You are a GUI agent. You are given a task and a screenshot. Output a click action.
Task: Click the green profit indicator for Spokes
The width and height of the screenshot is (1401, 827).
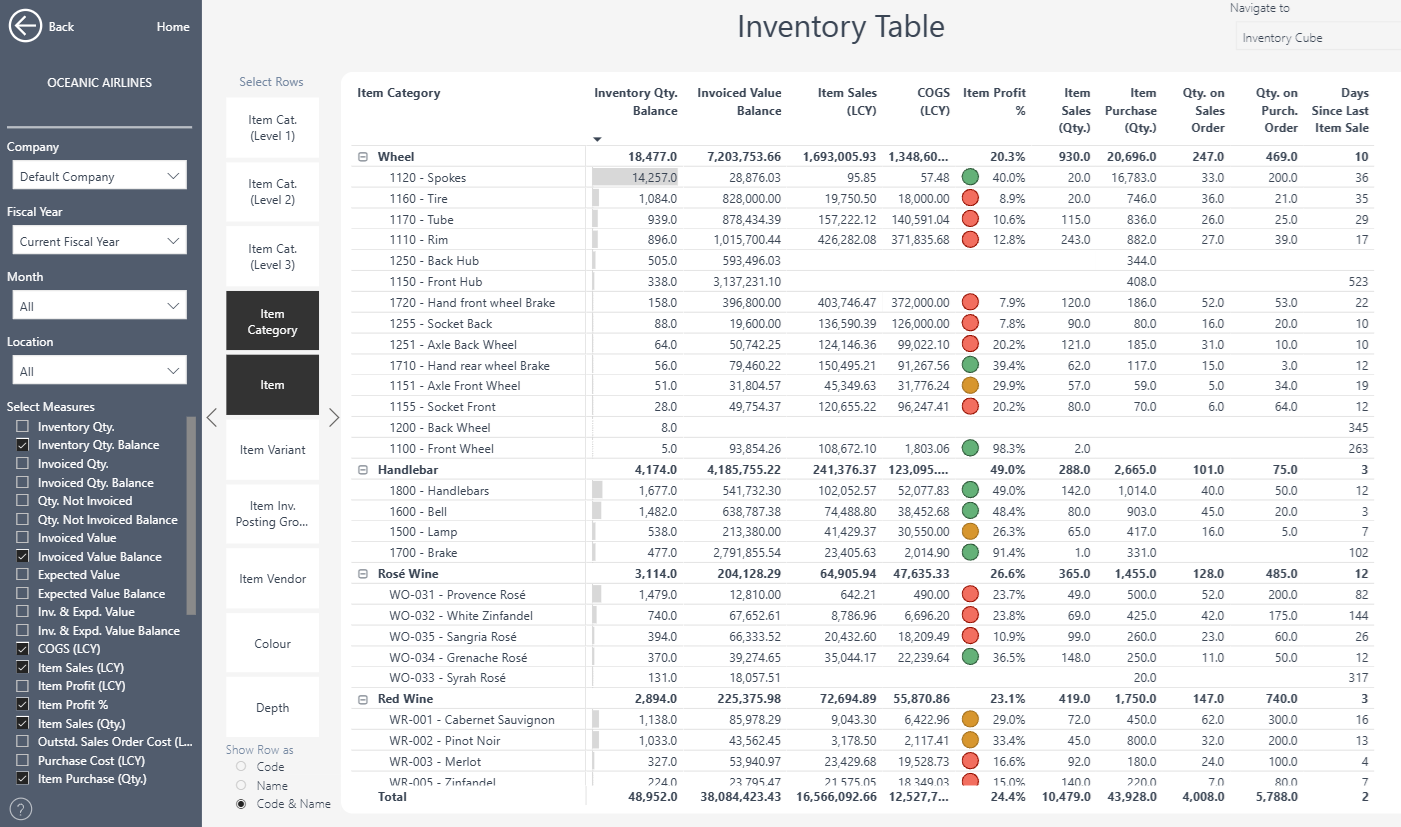[x=970, y=177]
